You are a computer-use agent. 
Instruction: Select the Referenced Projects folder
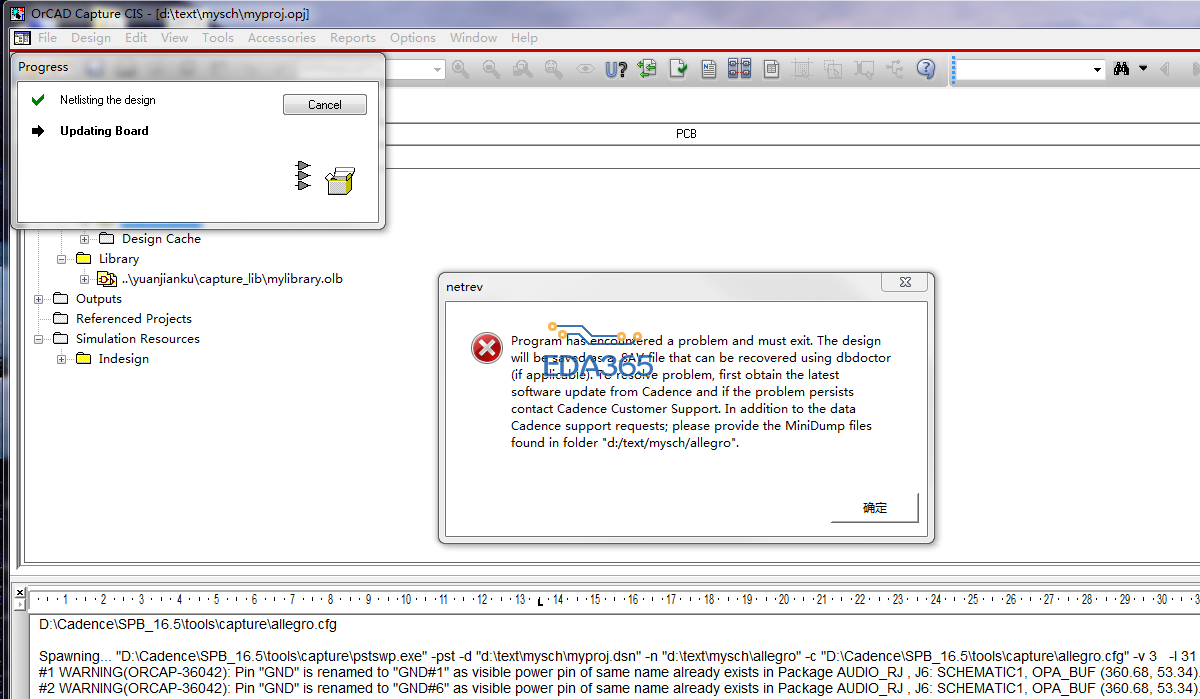(134, 319)
